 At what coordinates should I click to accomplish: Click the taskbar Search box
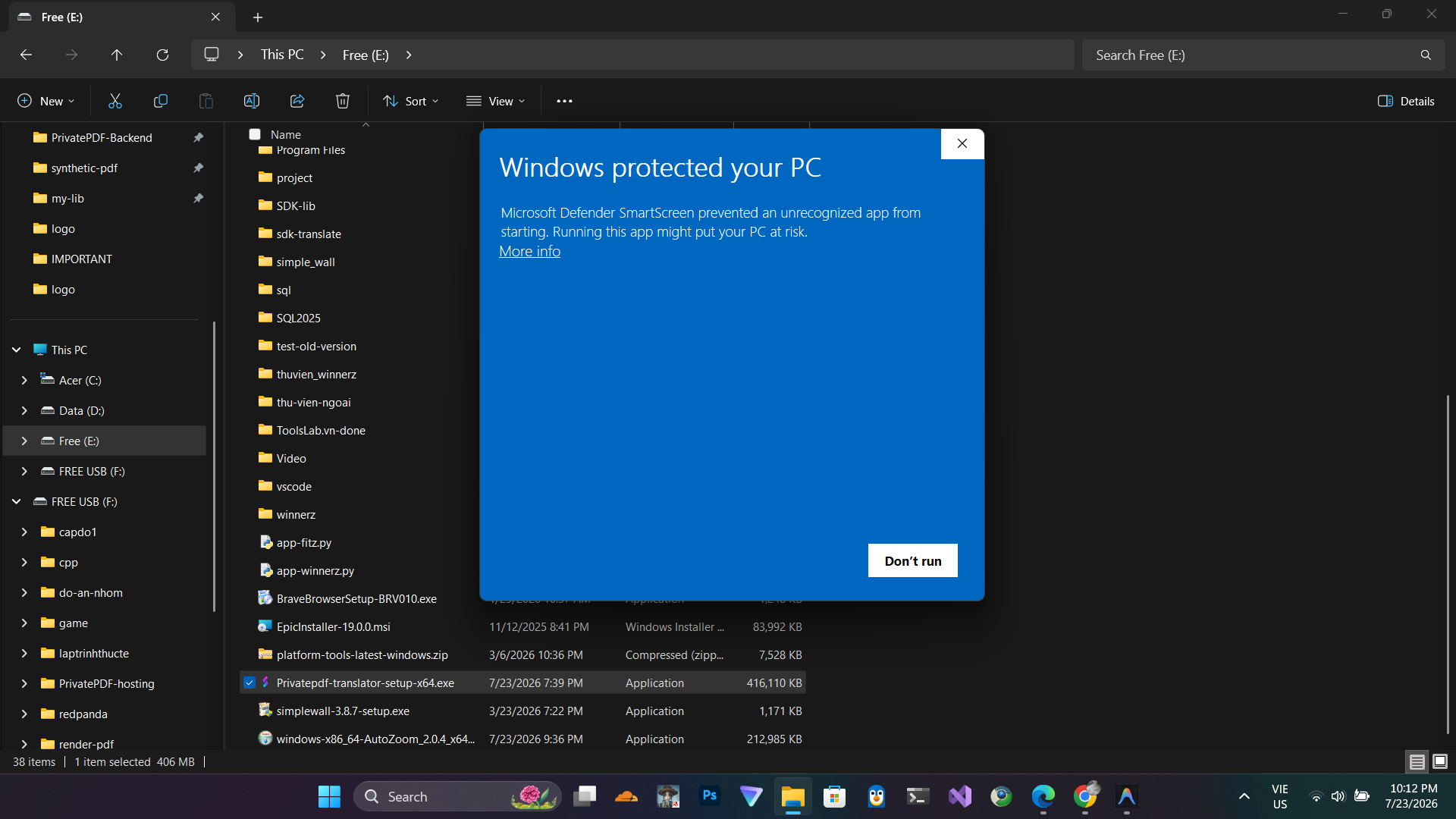coord(457,796)
